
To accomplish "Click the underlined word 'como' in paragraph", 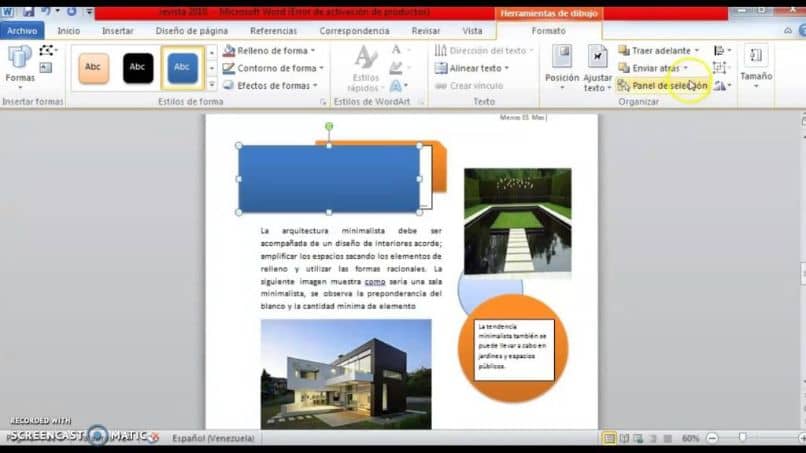I will [x=375, y=281].
